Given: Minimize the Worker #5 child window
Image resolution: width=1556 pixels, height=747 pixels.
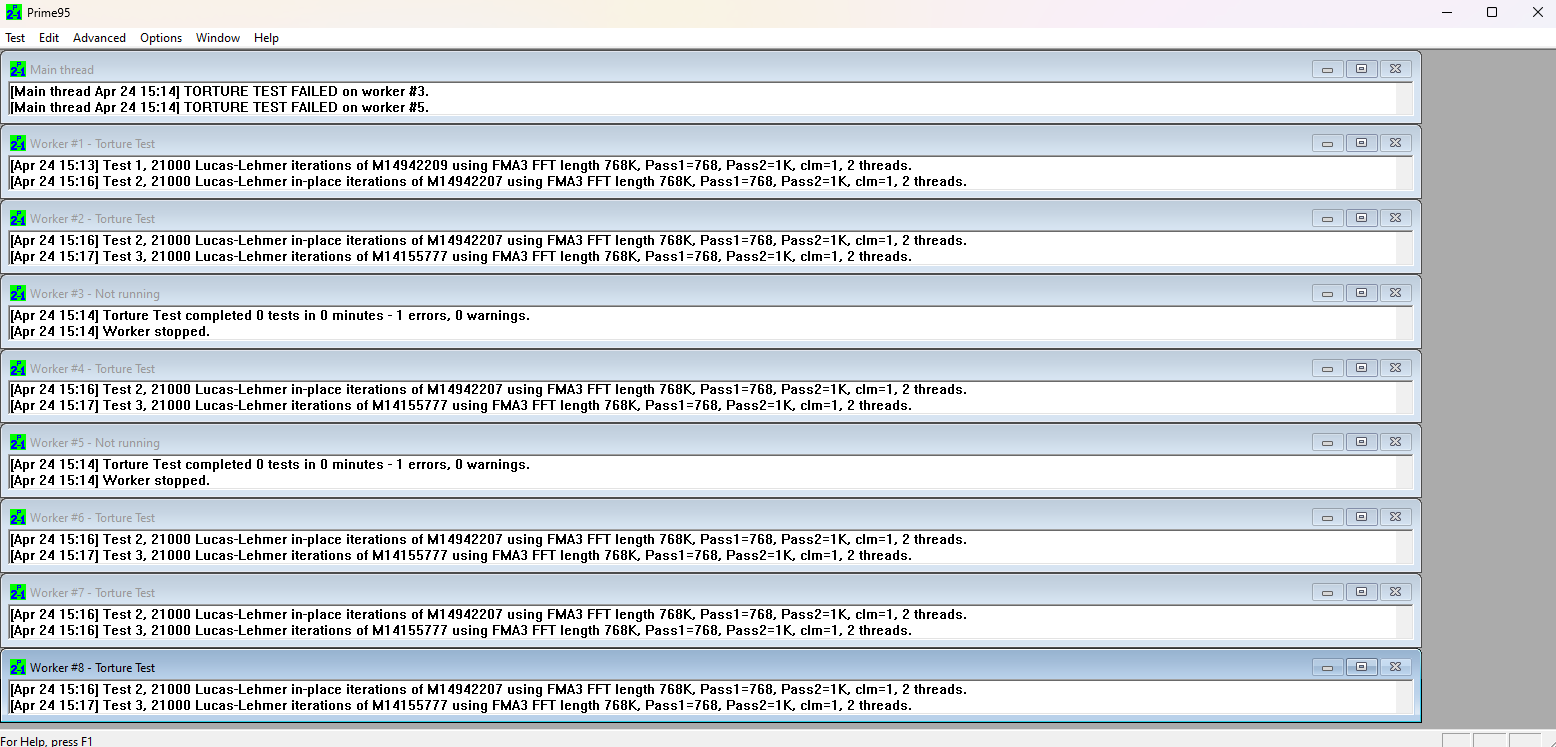Looking at the screenshot, I should click(x=1328, y=442).
